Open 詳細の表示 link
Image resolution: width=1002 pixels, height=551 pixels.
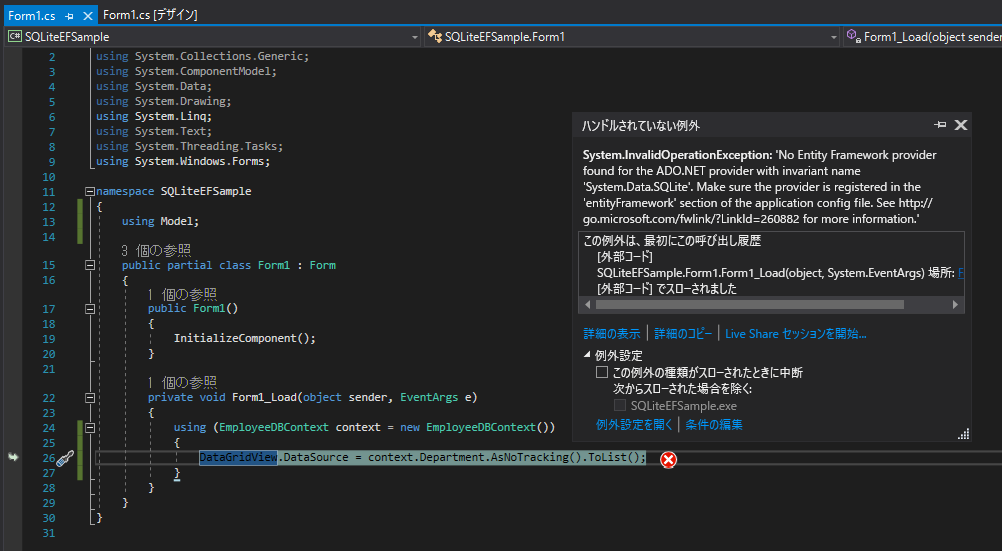[x=612, y=334]
